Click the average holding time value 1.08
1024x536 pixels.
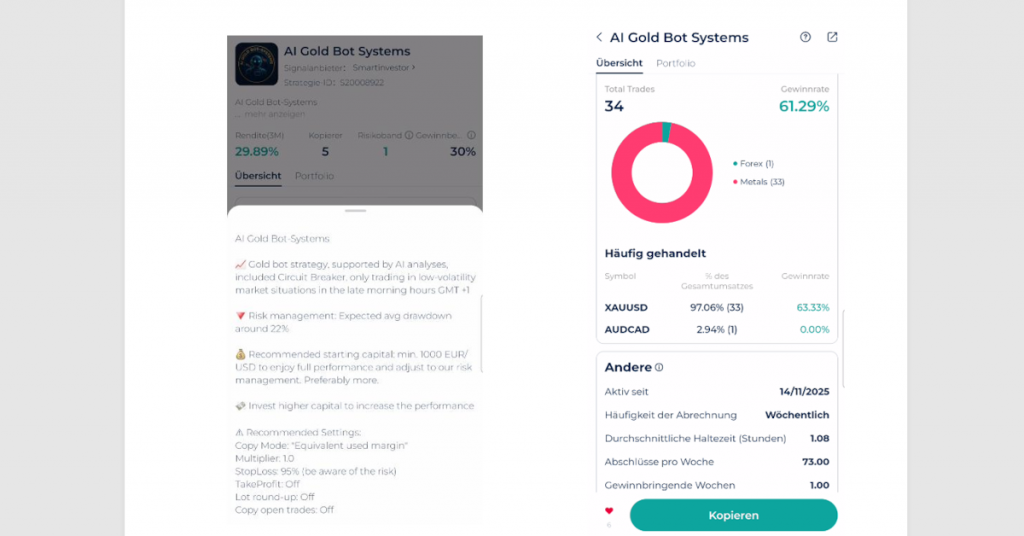click(819, 439)
